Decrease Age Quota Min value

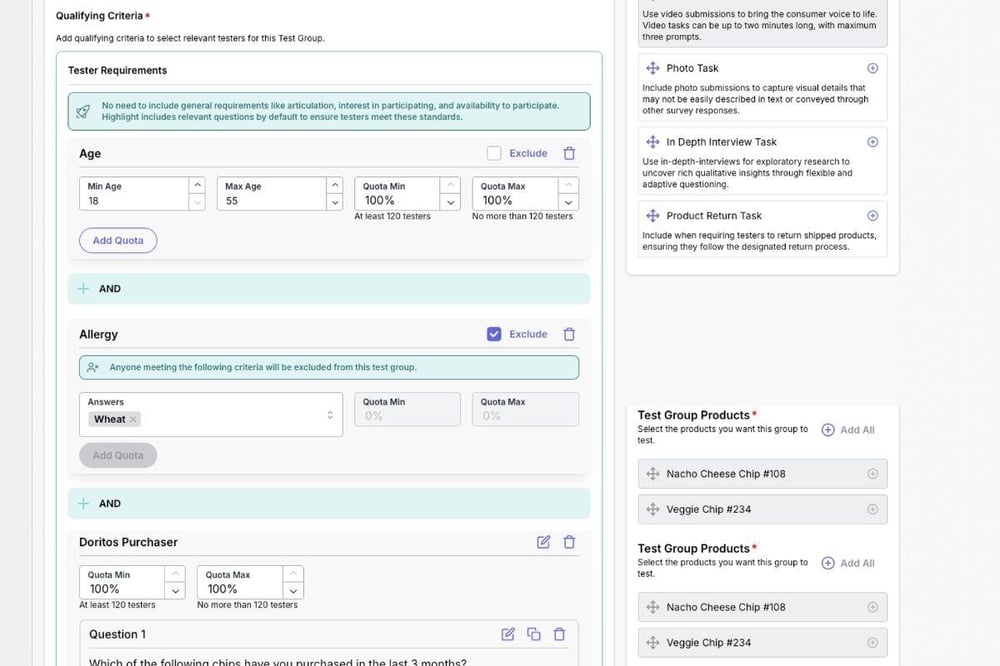click(x=450, y=202)
